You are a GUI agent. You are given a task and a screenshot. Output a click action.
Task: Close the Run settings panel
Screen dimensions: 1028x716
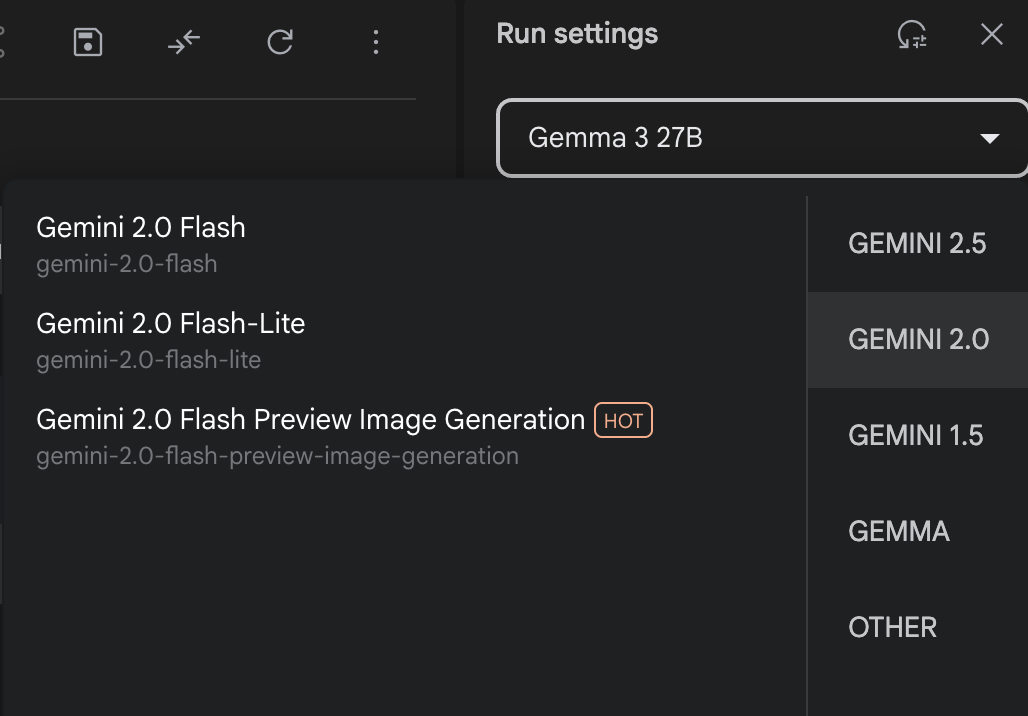coord(992,34)
